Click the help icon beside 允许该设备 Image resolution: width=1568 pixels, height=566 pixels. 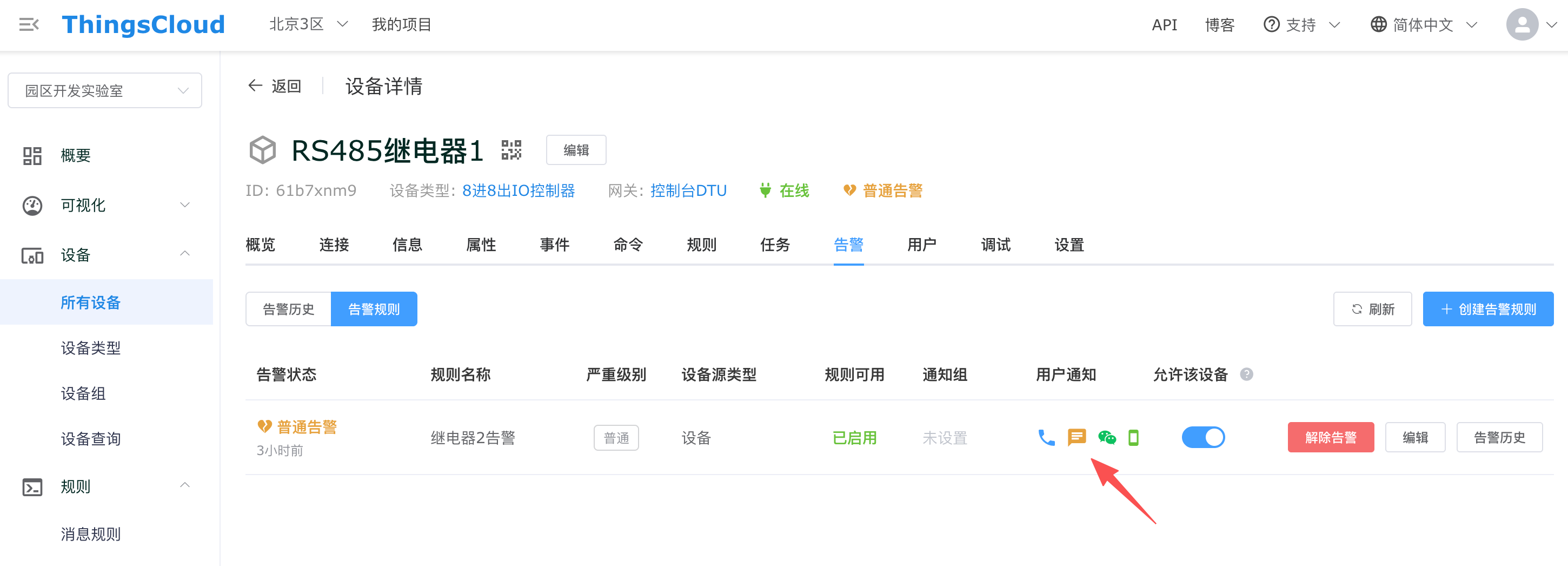pos(1246,374)
